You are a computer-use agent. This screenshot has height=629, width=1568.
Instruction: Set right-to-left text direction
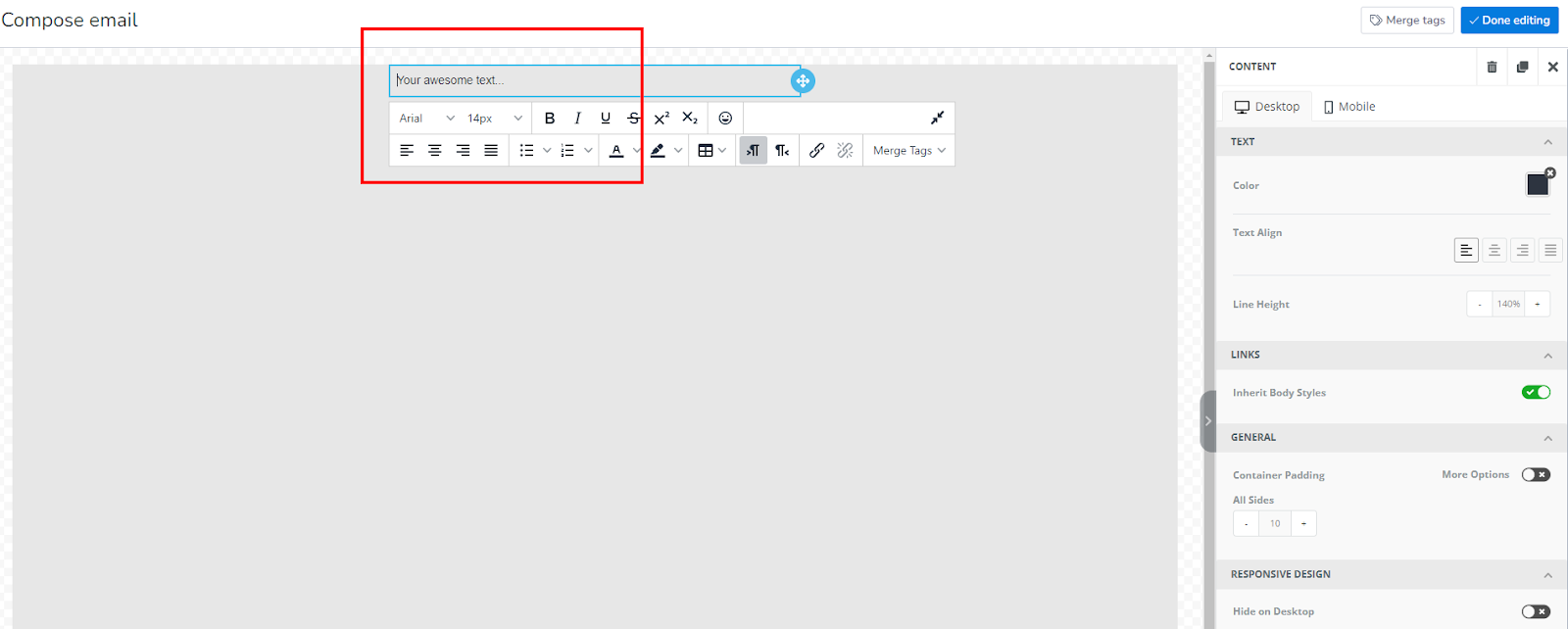point(782,151)
